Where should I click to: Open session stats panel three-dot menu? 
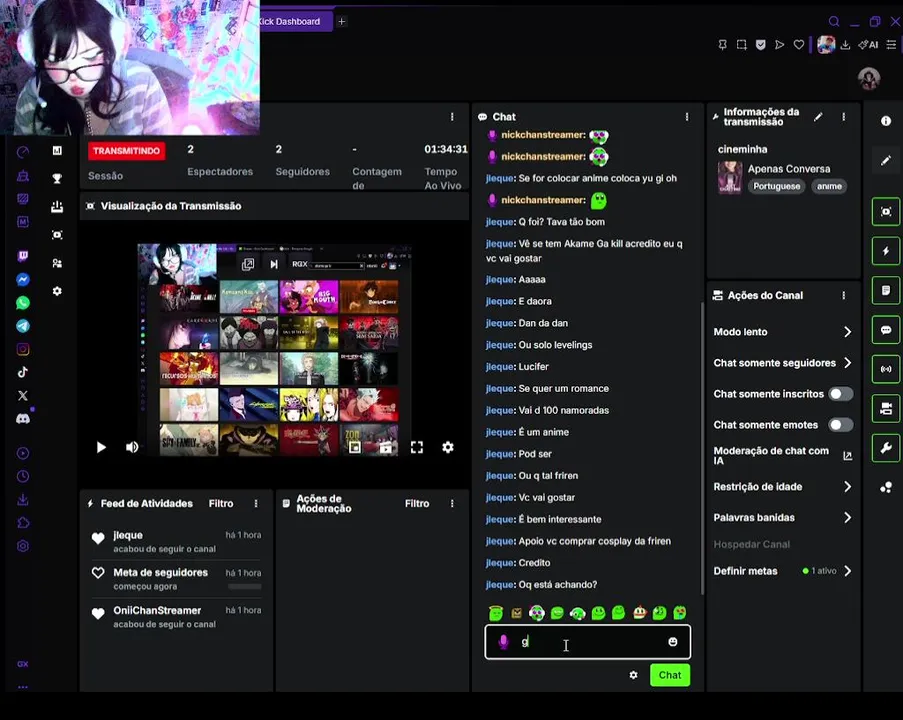click(x=452, y=117)
